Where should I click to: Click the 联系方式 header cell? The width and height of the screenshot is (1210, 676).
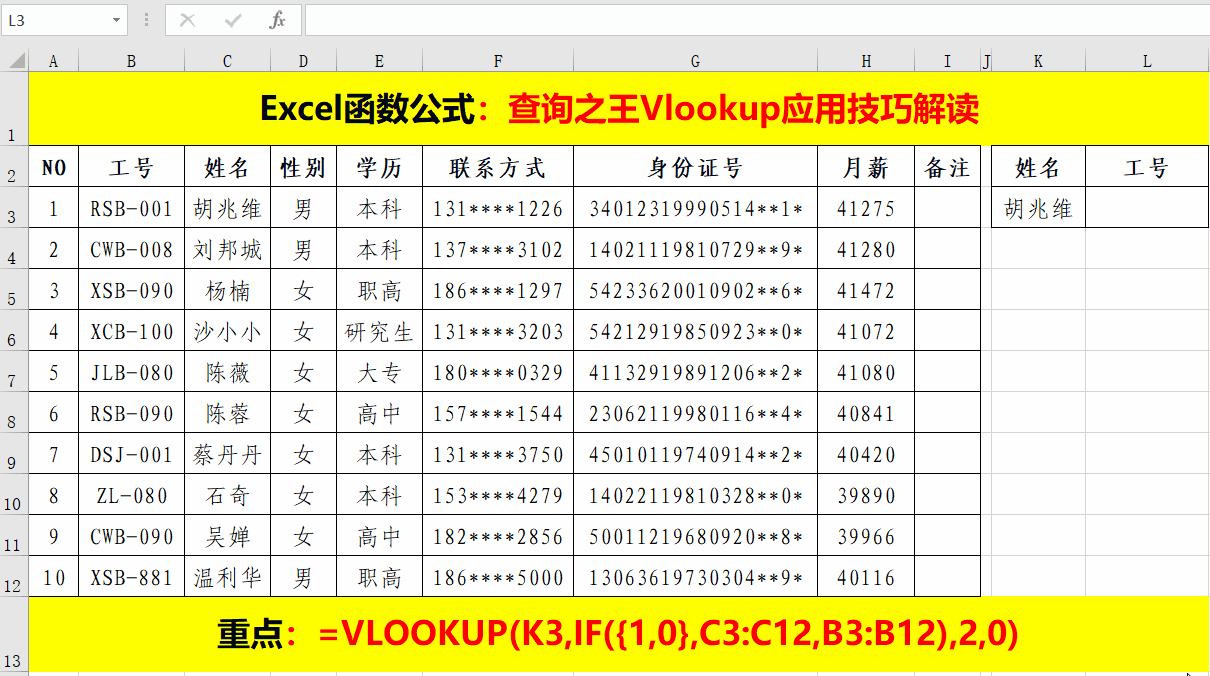pos(498,167)
